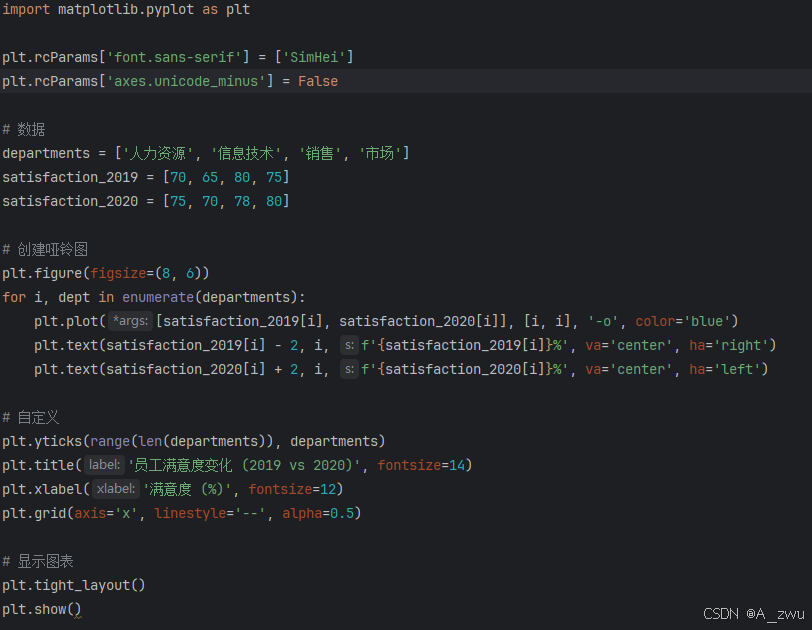The image size is (812, 630).
Task: Click the '# 创建哑铃图' comment
Action: 45,250
